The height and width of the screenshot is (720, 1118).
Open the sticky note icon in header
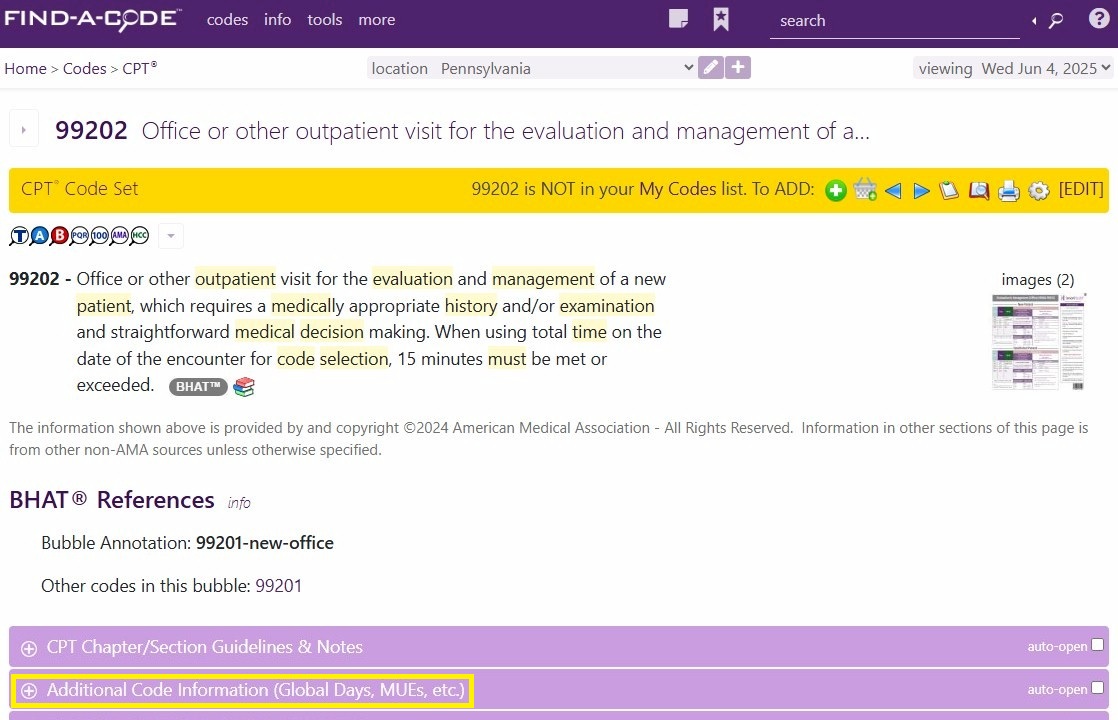pos(678,19)
